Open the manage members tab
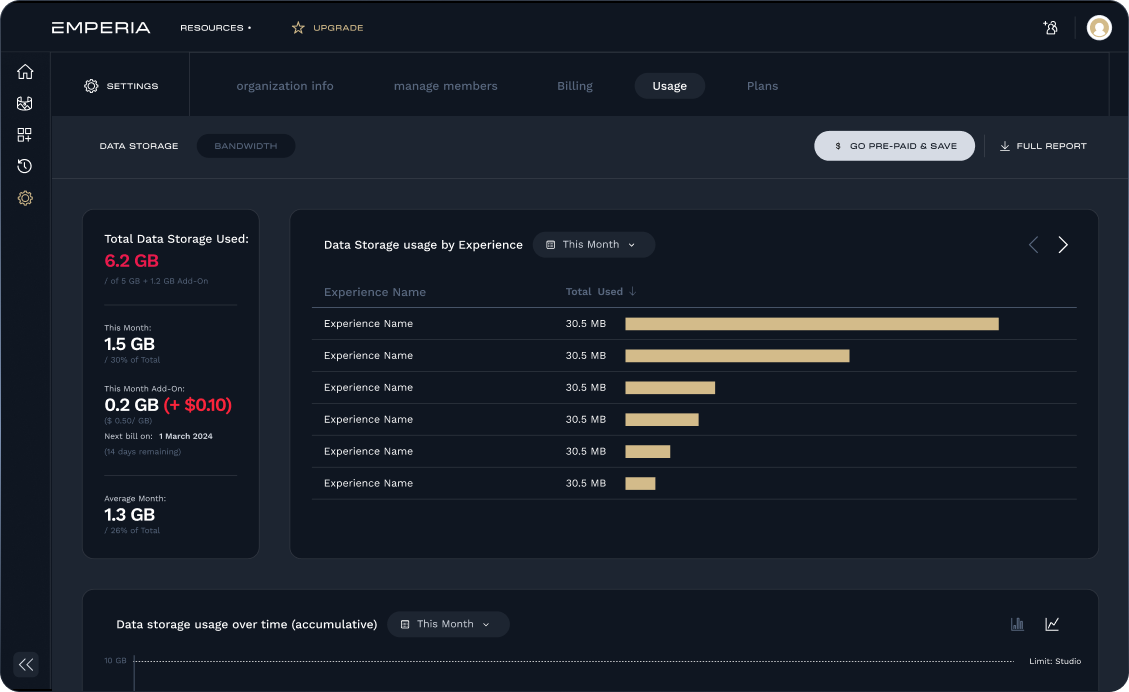This screenshot has width=1129, height=692. (445, 86)
